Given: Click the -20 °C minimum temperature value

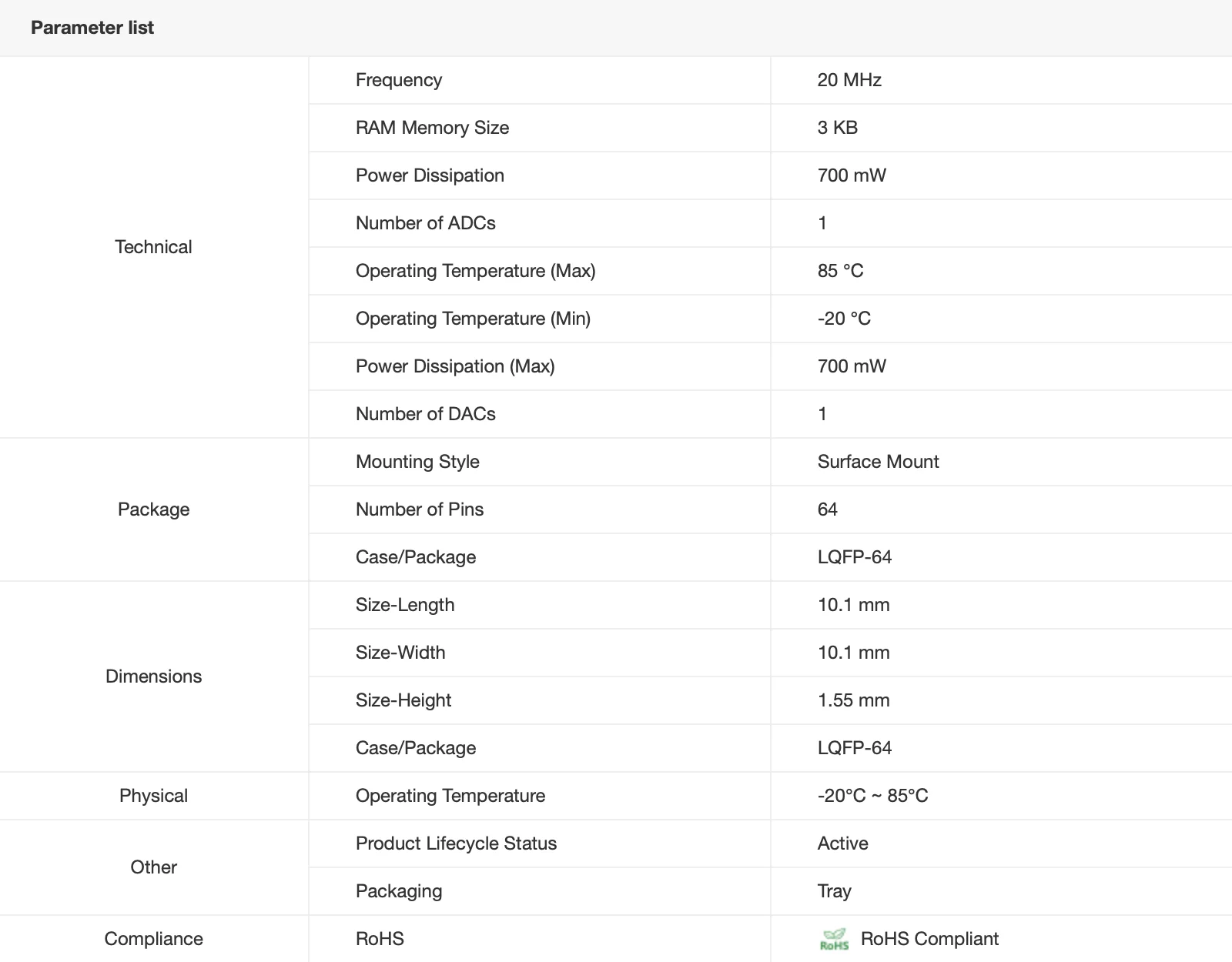Looking at the screenshot, I should (x=844, y=319).
